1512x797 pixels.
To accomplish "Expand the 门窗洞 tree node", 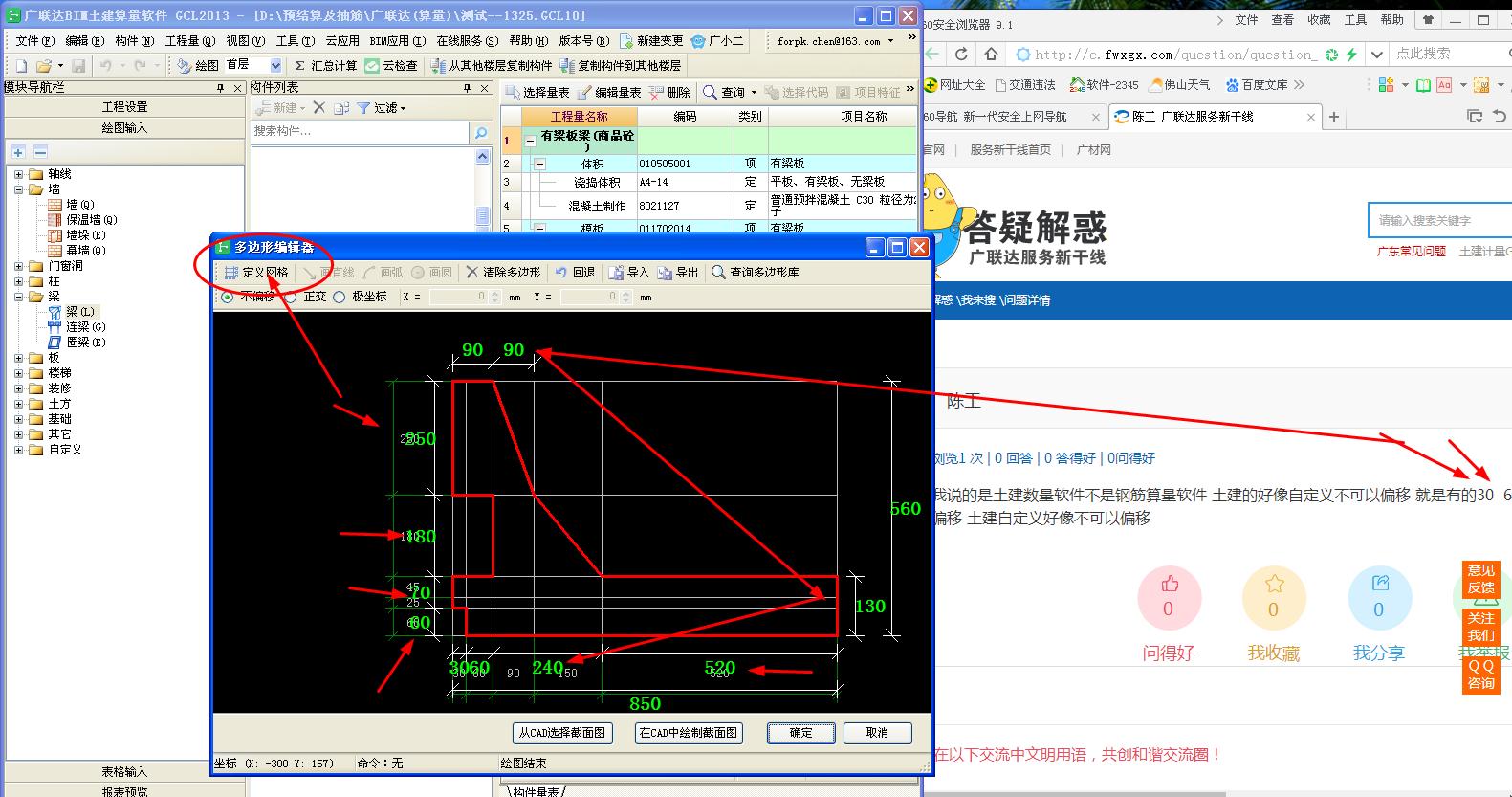I will 18,266.
